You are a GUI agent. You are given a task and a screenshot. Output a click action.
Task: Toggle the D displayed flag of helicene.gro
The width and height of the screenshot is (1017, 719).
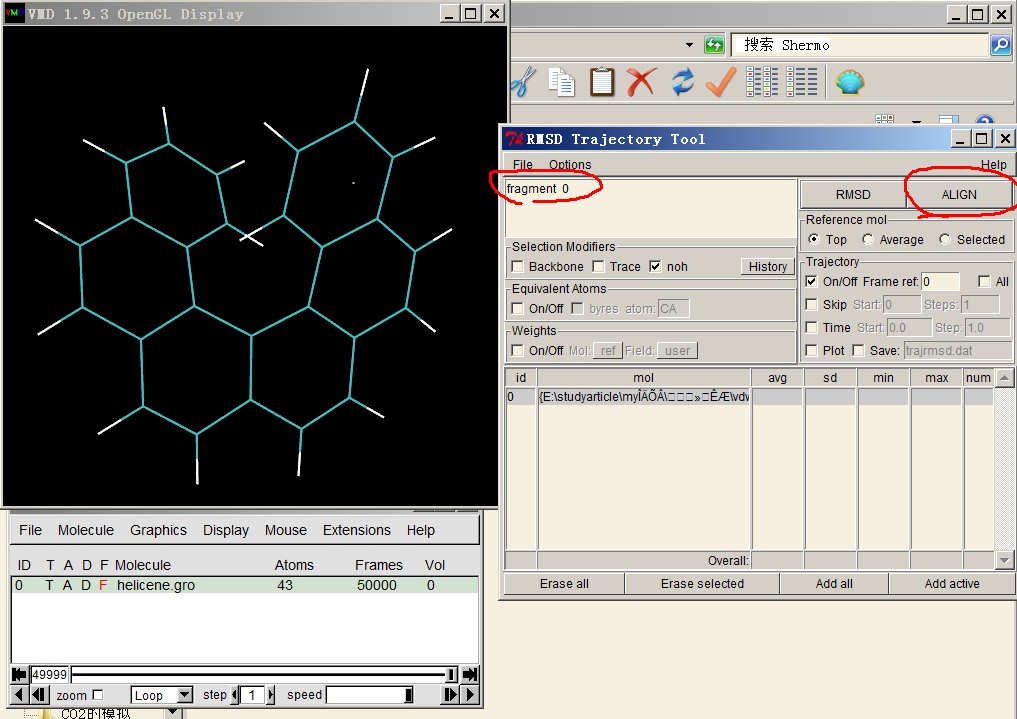[x=86, y=585]
